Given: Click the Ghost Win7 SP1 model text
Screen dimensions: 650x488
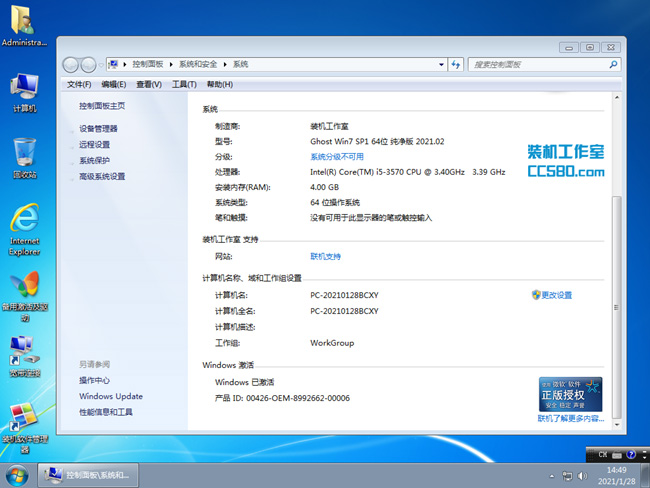Looking at the screenshot, I should click(x=377, y=141).
